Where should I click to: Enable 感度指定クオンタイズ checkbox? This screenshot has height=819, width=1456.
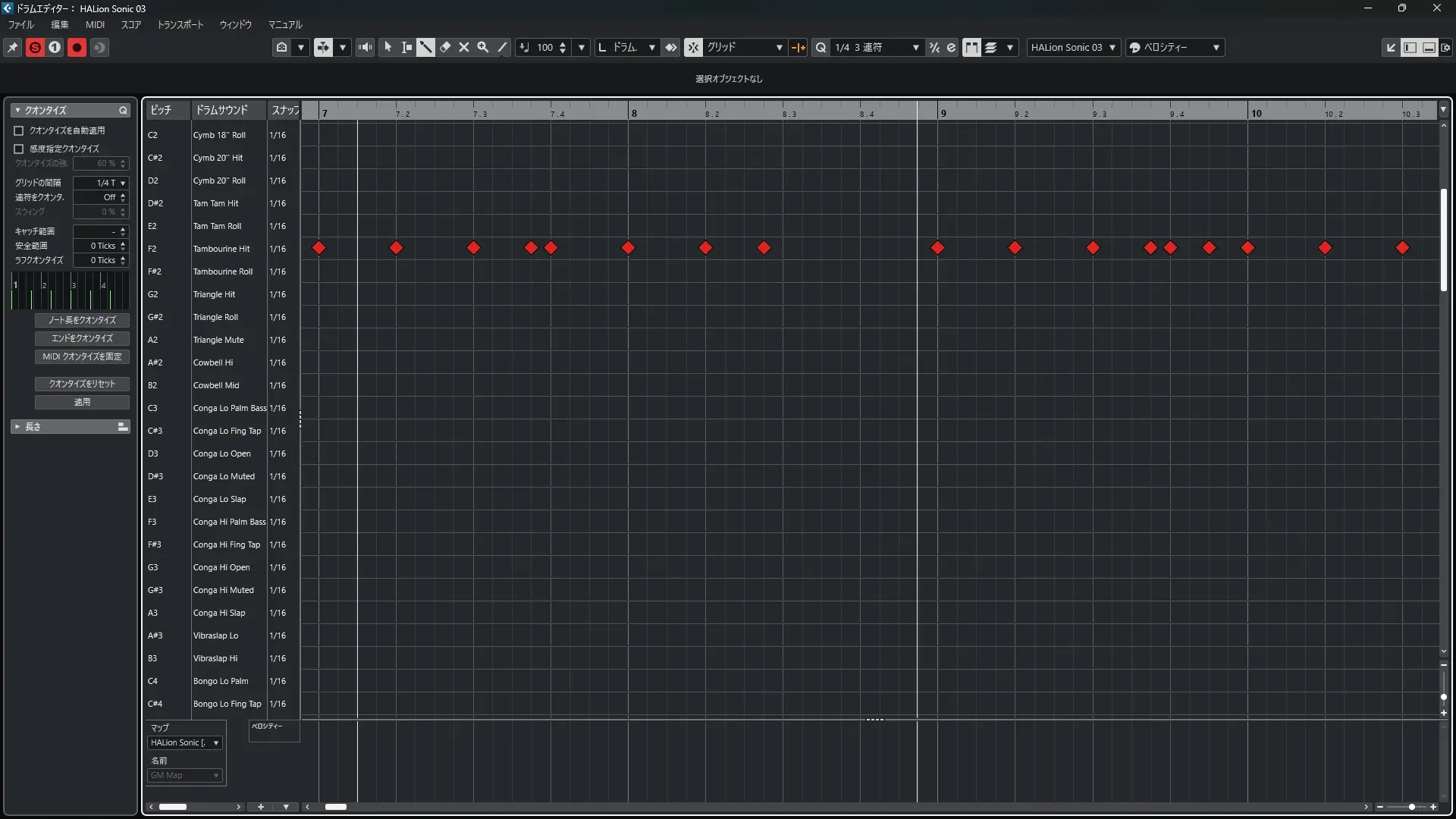tap(19, 149)
